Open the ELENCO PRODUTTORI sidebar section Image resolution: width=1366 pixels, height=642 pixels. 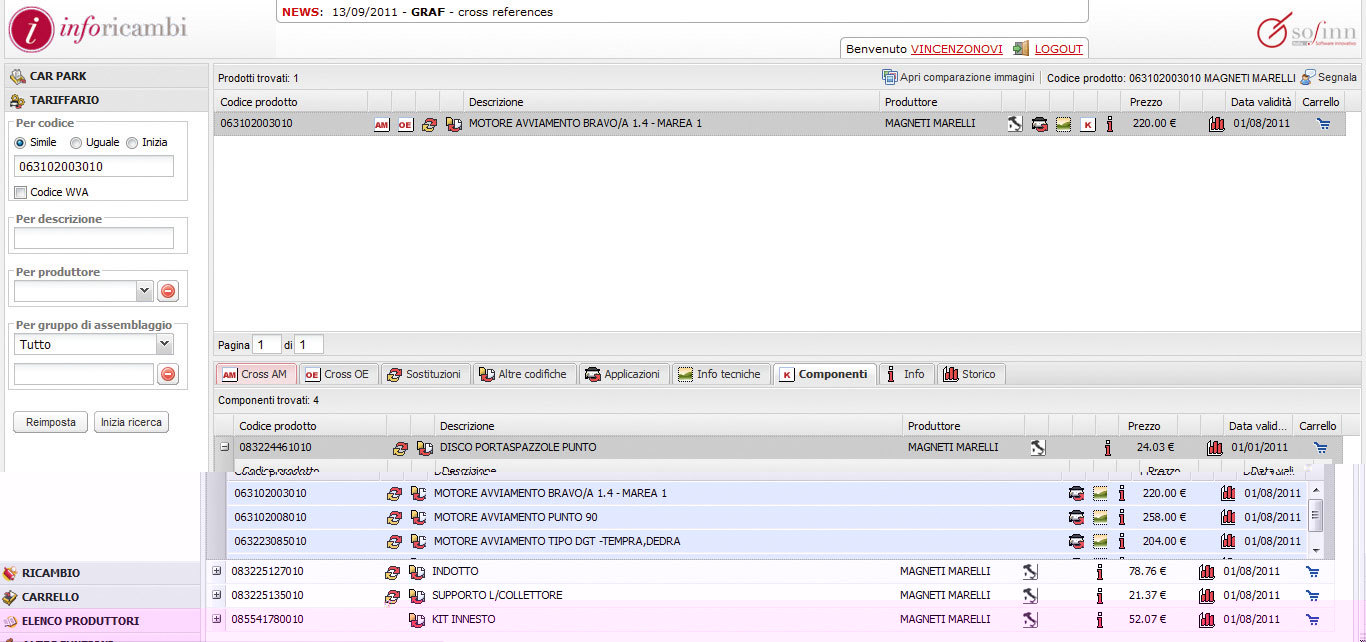pos(100,621)
